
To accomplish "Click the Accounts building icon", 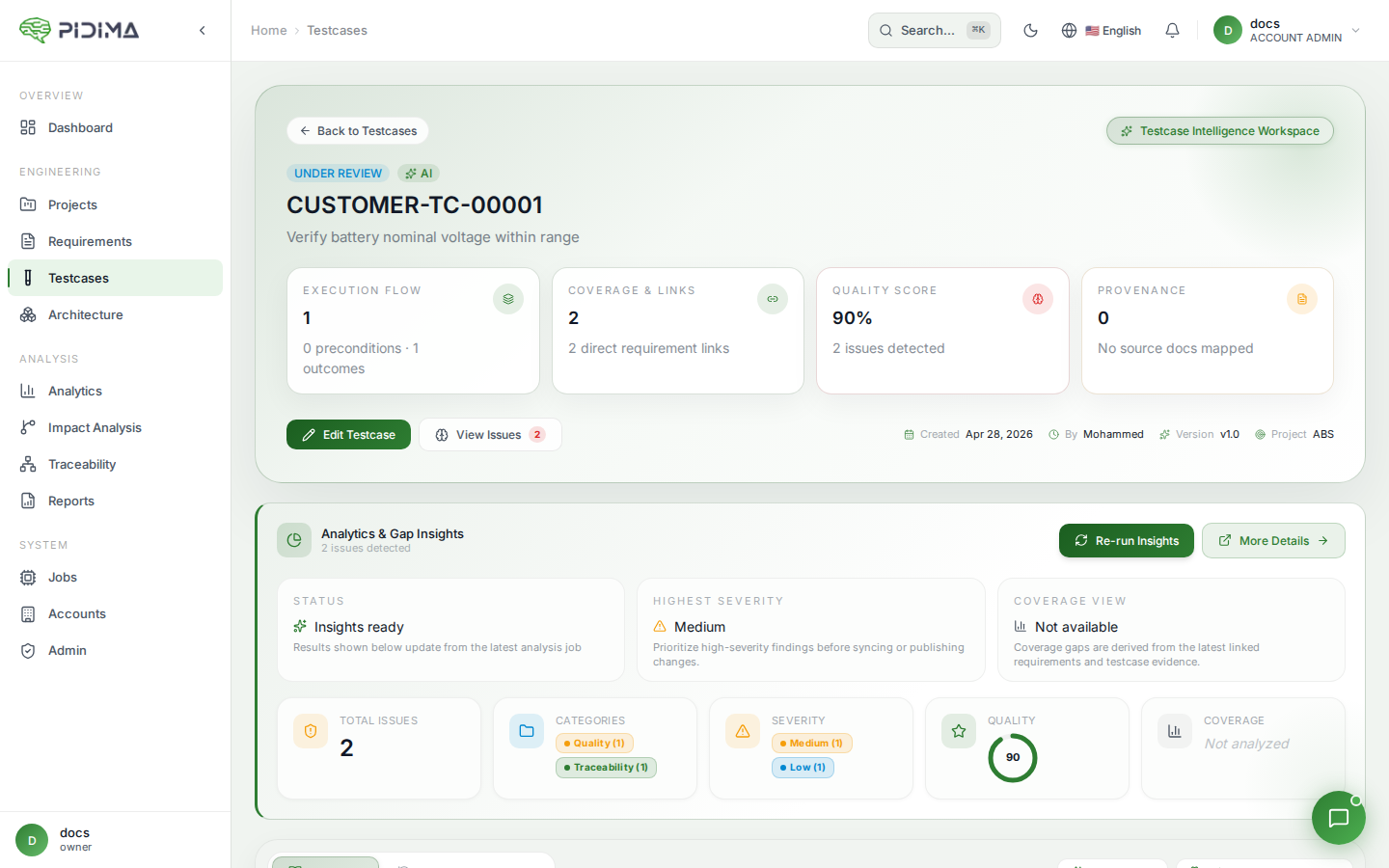I will pos(28,613).
